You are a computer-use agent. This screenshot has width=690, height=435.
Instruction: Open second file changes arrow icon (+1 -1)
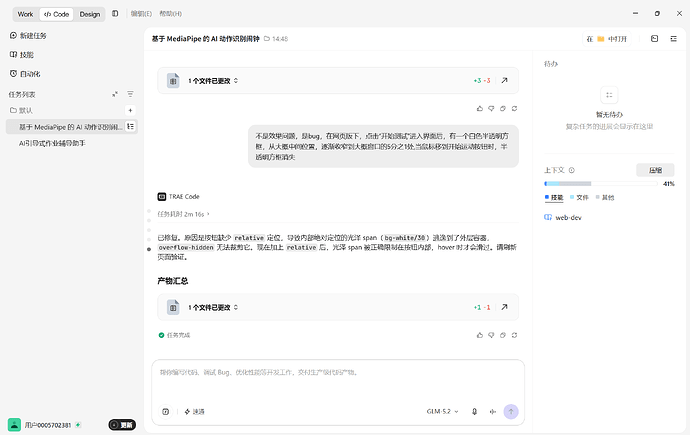504,307
